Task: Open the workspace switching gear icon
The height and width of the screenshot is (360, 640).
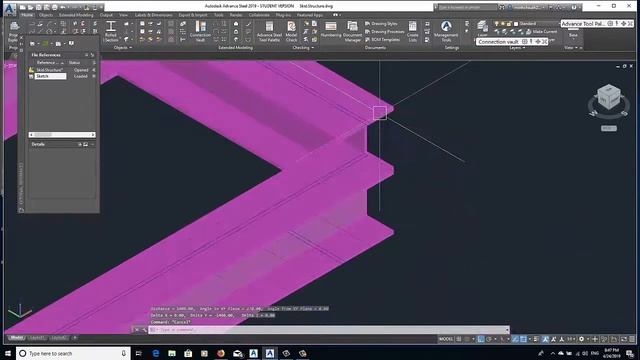Action: (x=582, y=339)
